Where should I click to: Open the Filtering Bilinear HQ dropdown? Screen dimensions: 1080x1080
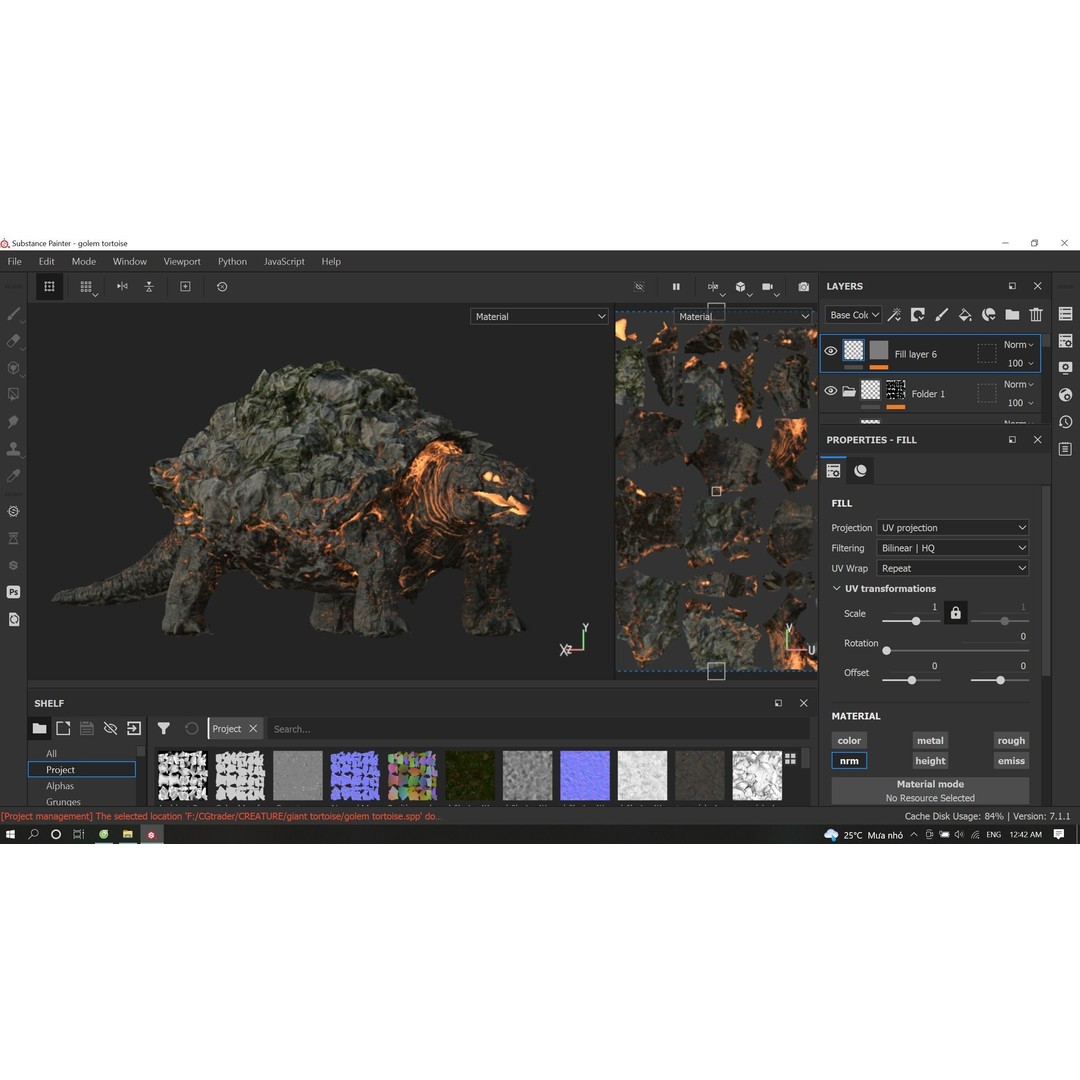point(953,548)
